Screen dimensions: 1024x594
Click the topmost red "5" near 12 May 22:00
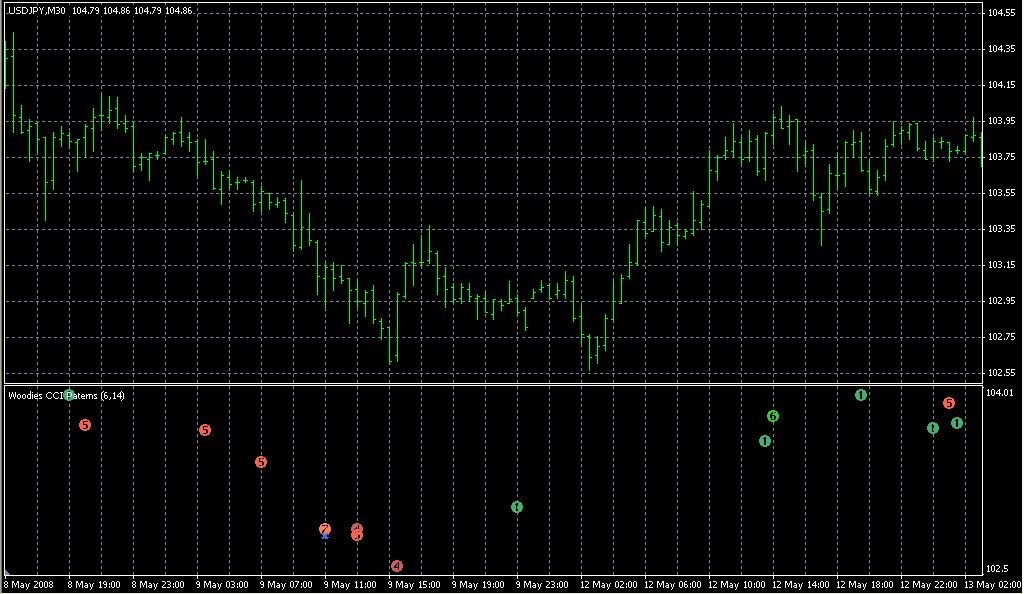coord(949,403)
